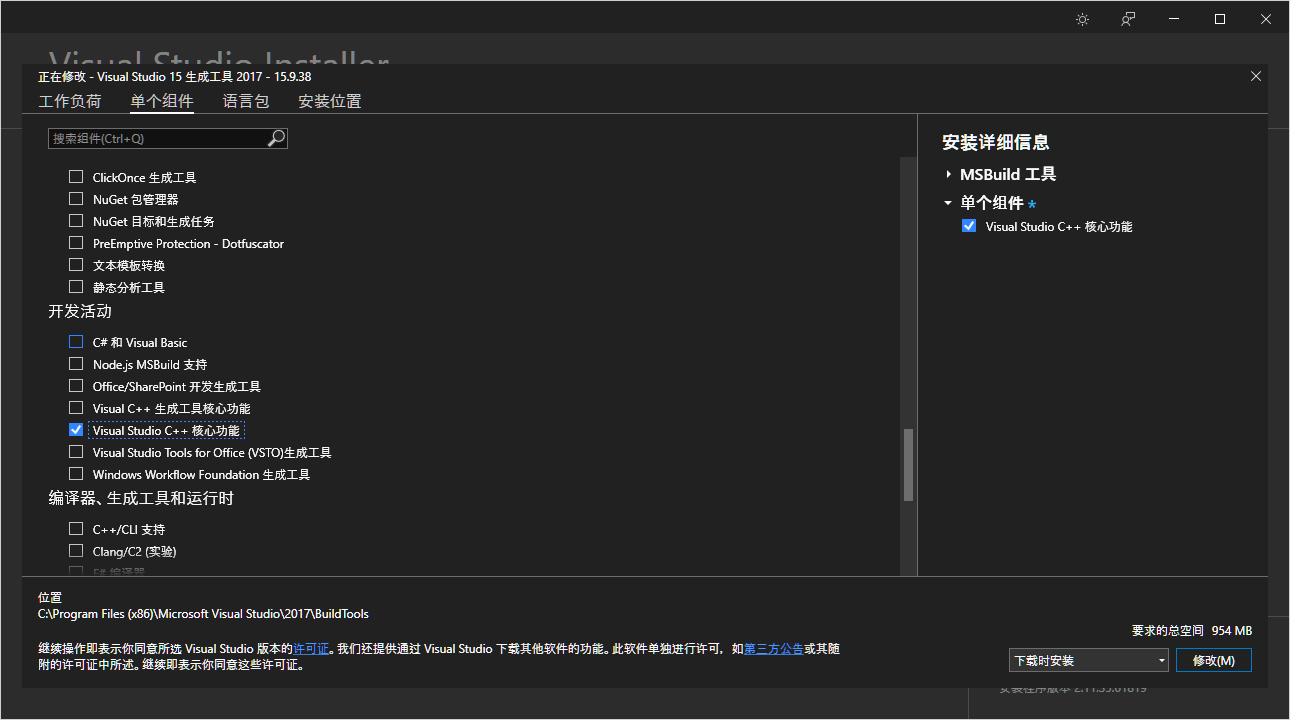The image size is (1290, 720).
Task: Open the settings gear in the title bar
Action: pos(1082,18)
